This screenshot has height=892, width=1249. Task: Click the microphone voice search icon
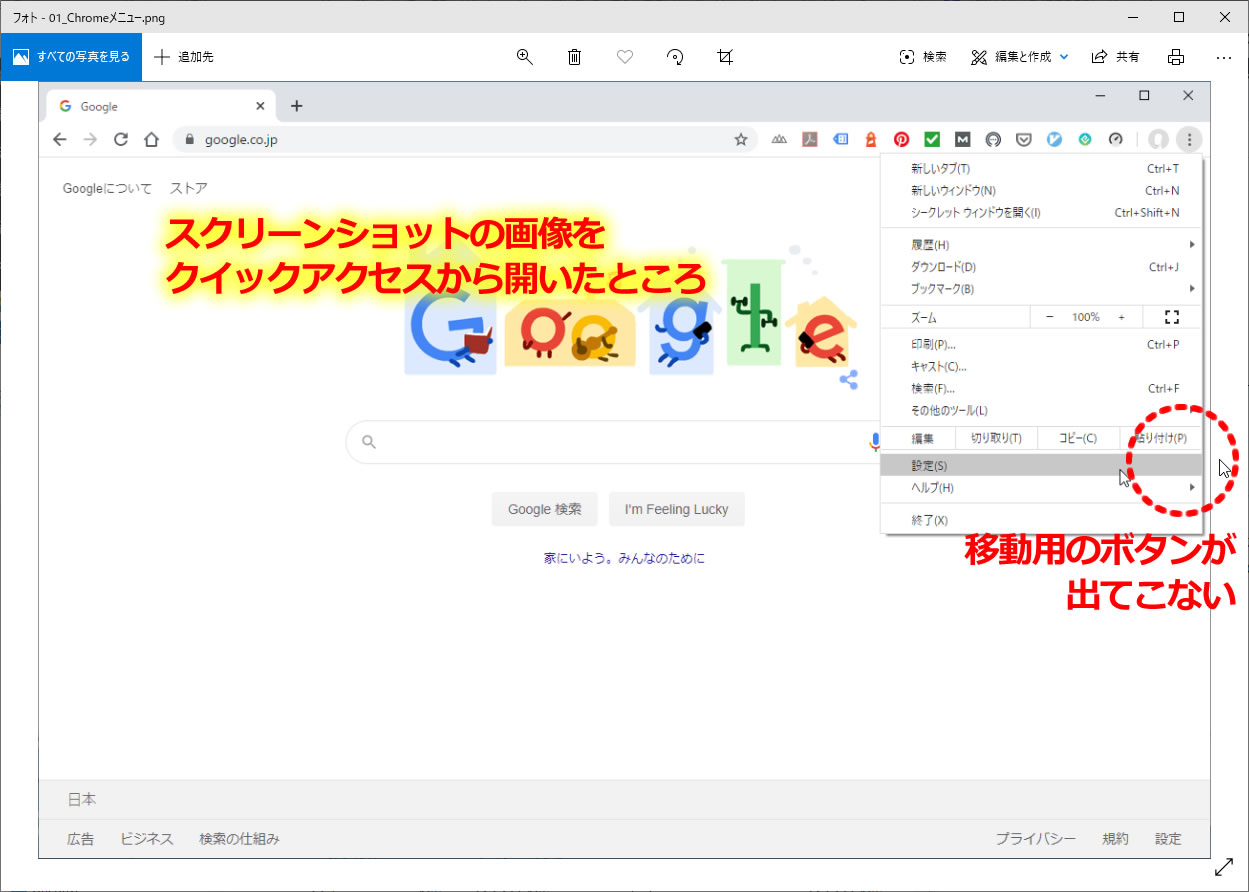click(874, 441)
